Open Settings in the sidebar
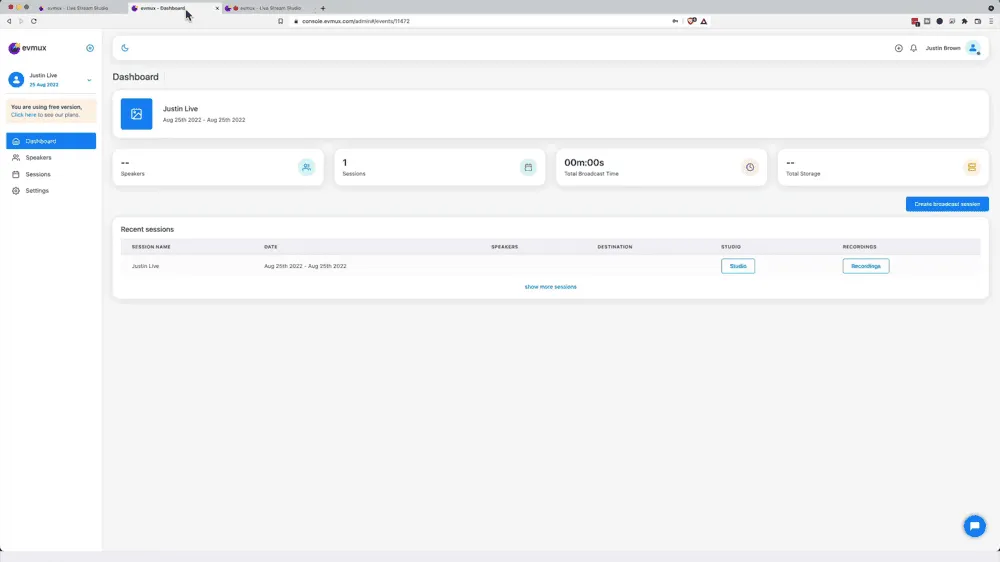The height and width of the screenshot is (562, 1000). (37, 190)
